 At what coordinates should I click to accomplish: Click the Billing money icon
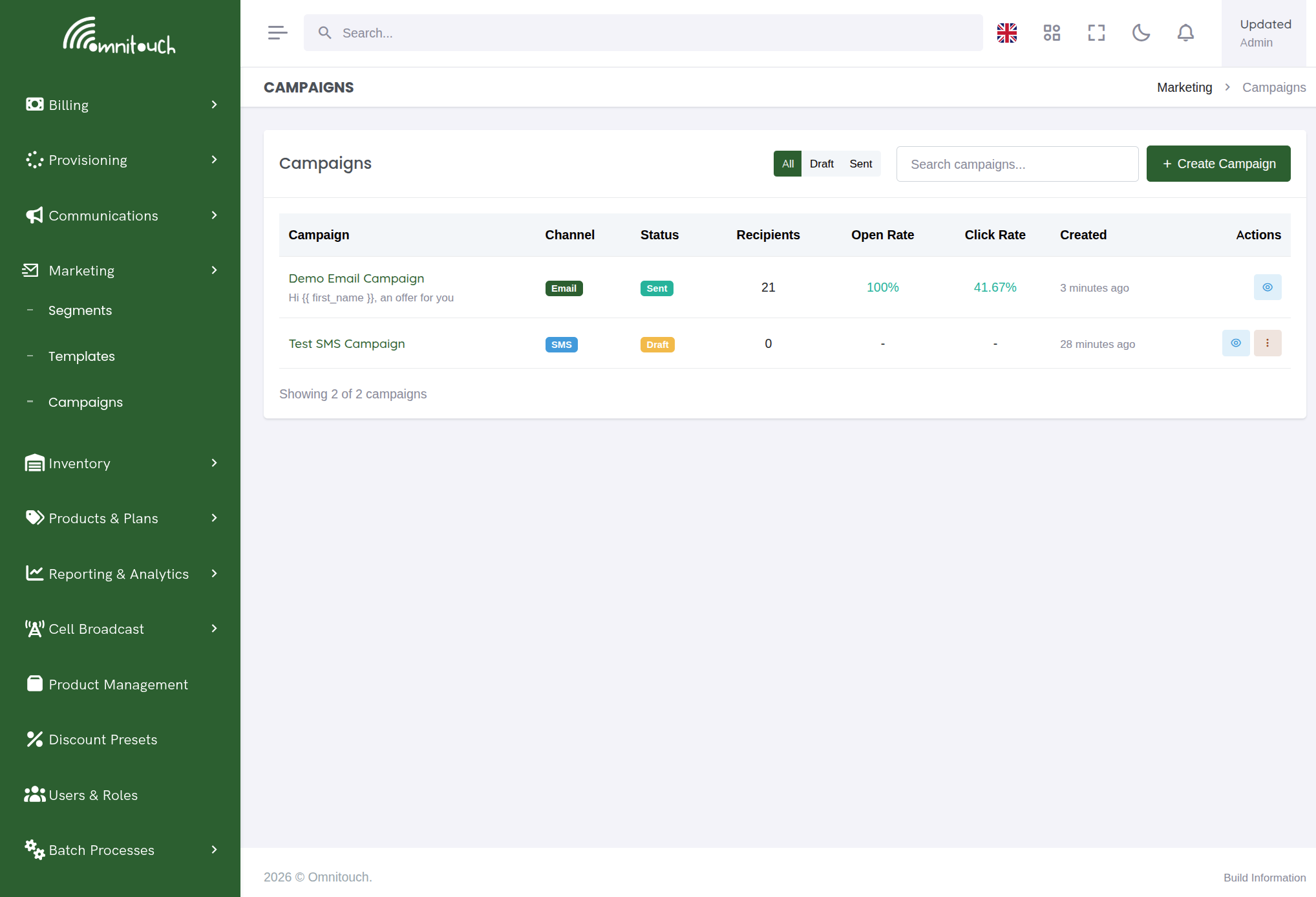35,105
